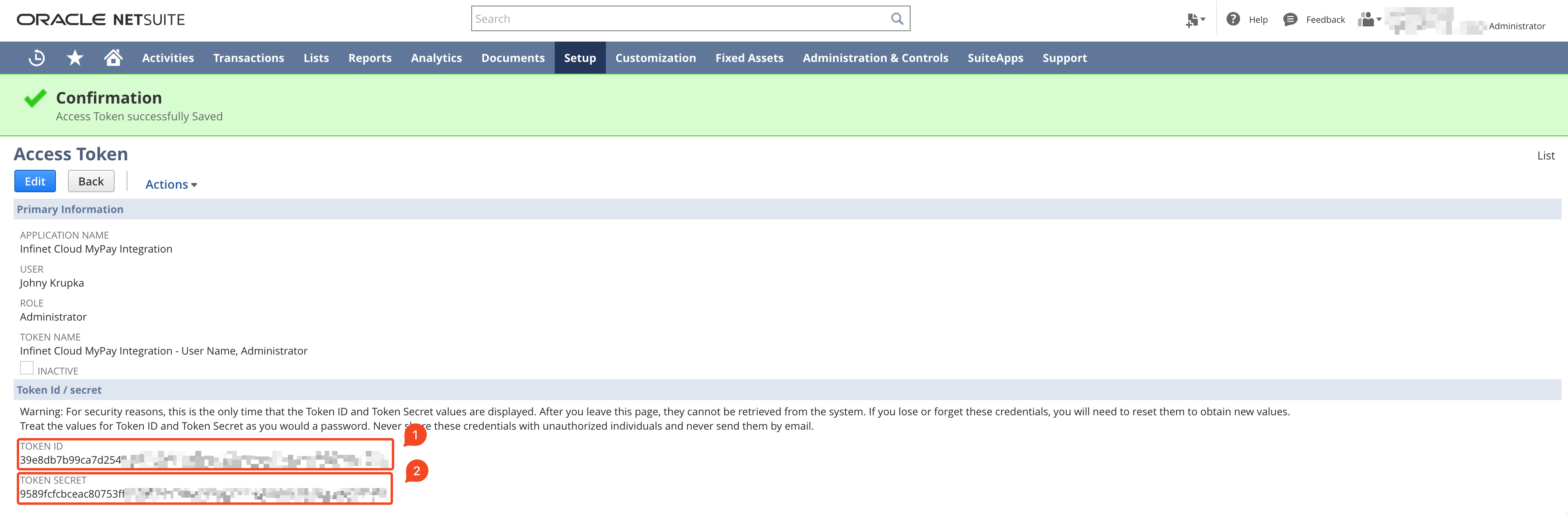Click into the global Search field
Viewport: 1568px width, 514px height.
pos(679,19)
